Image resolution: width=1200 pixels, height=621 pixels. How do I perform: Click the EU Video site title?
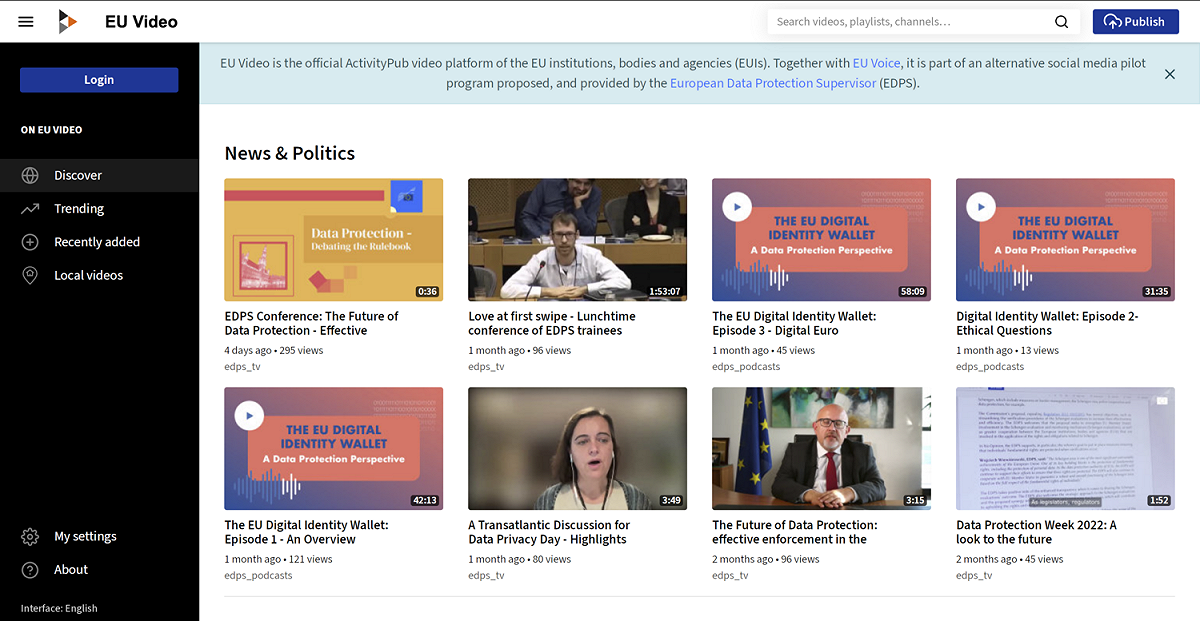141,22
